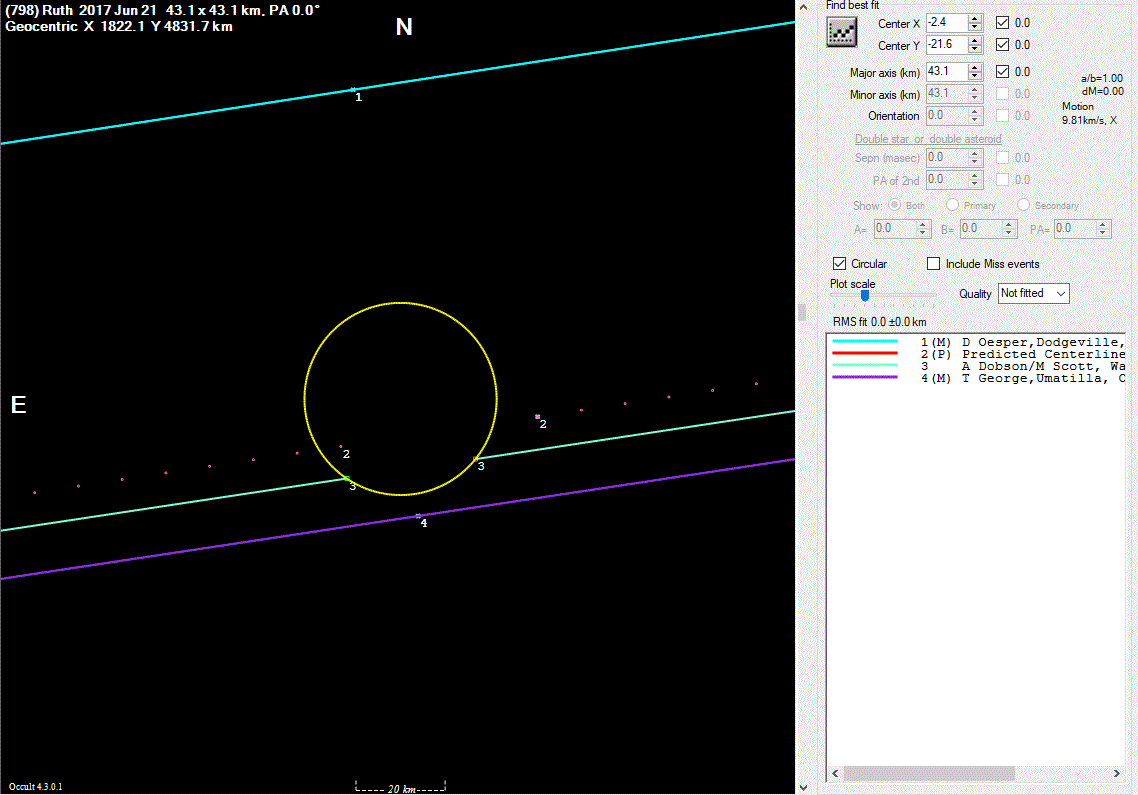Uncheck the Center Y fit checkbox

1003,45
